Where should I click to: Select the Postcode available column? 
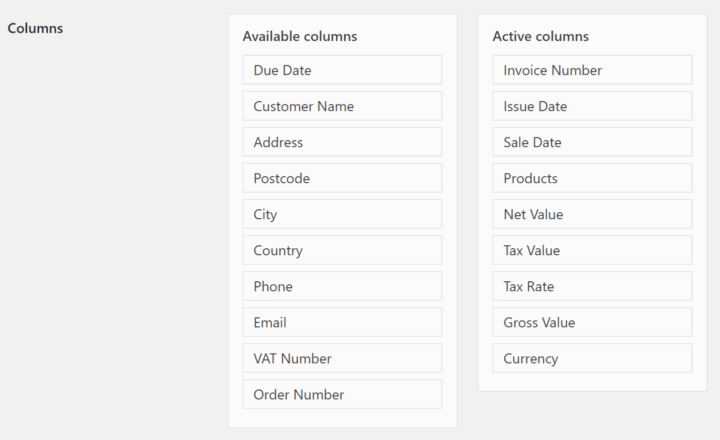tap(342, 178)
